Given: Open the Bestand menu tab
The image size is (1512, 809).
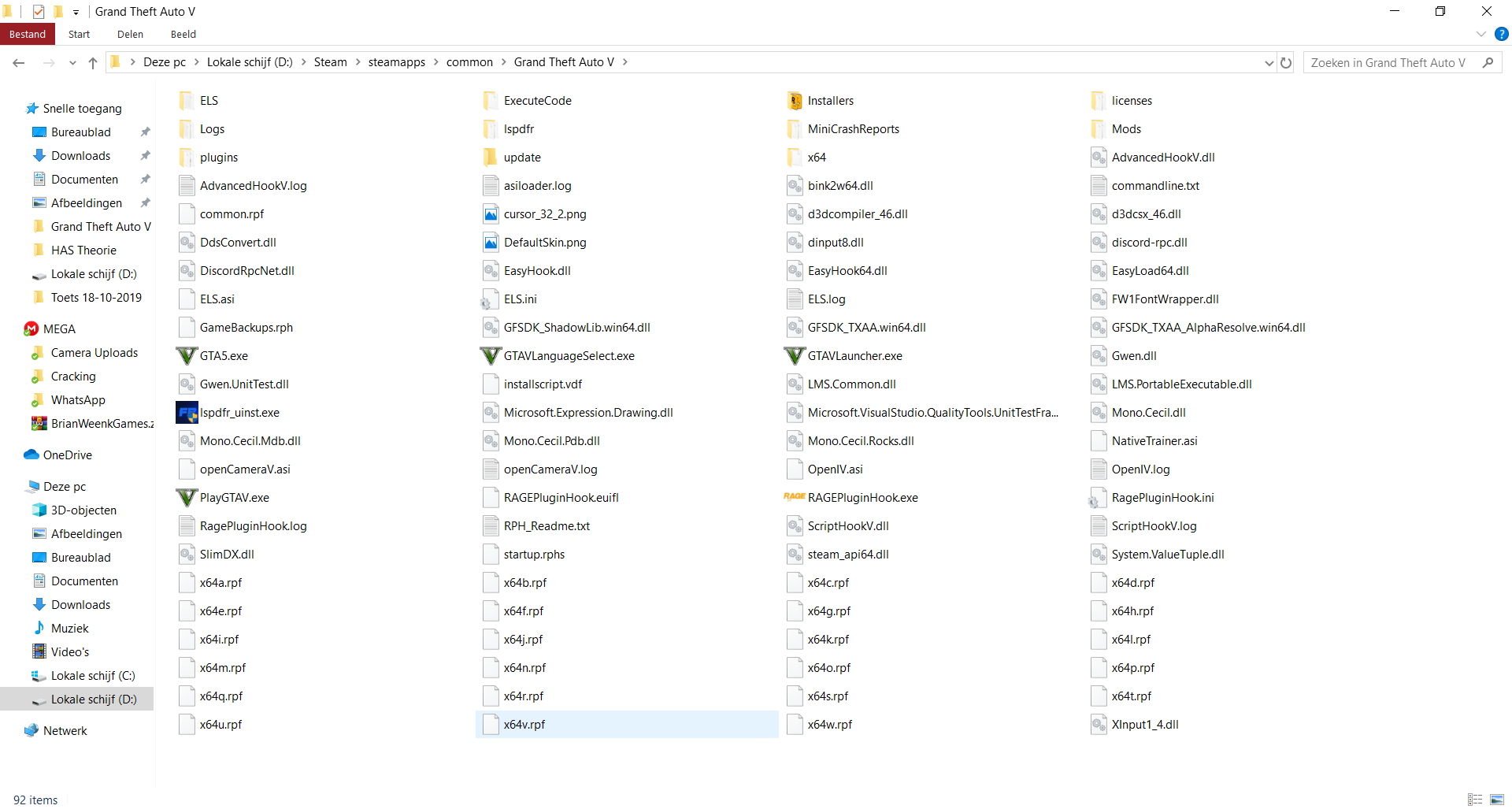Looking at the screenshot, I should [28, 34].
